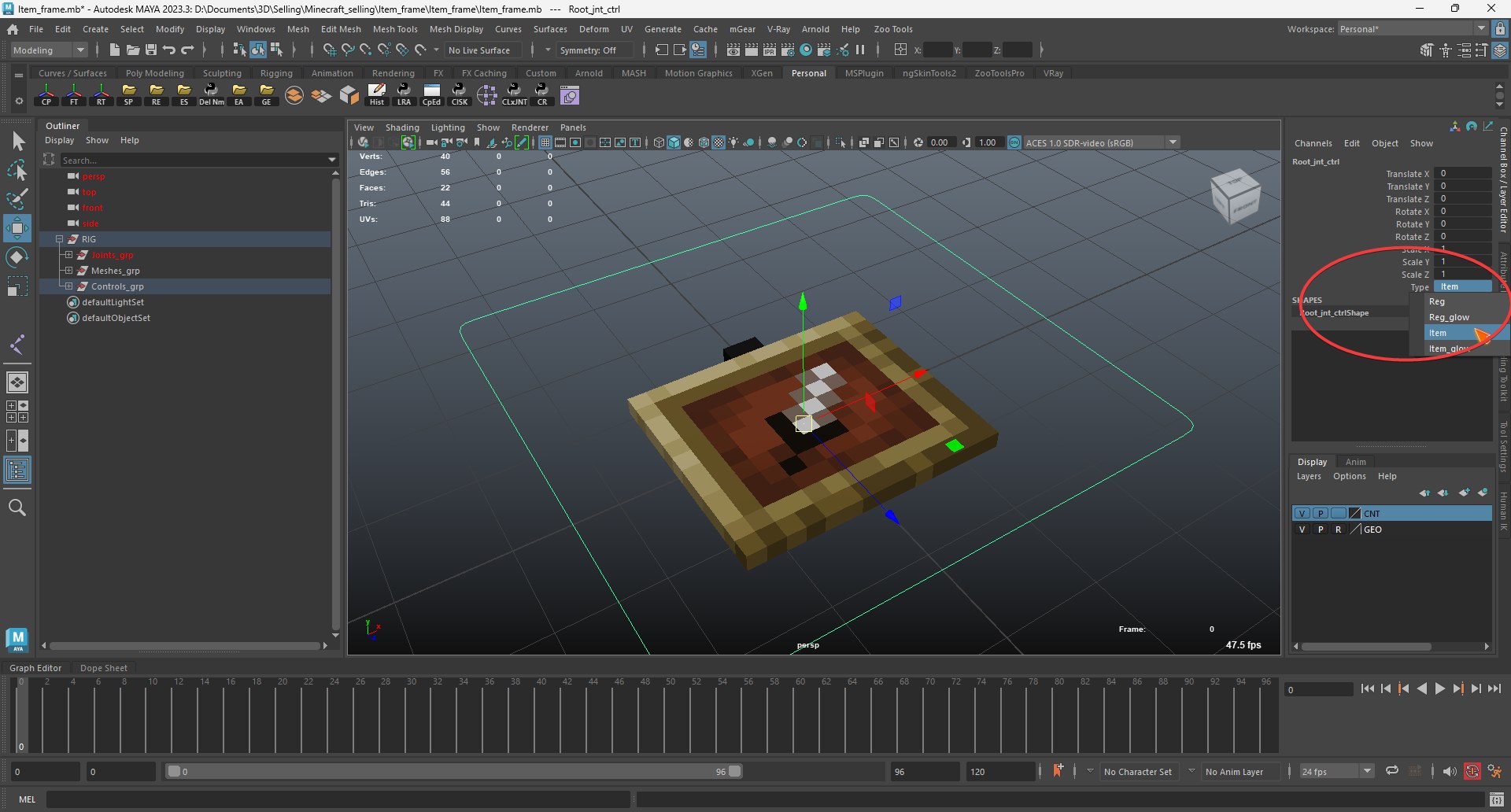
Task: Click the FT freeze transforms shelf icon
Action: [74, 95]
